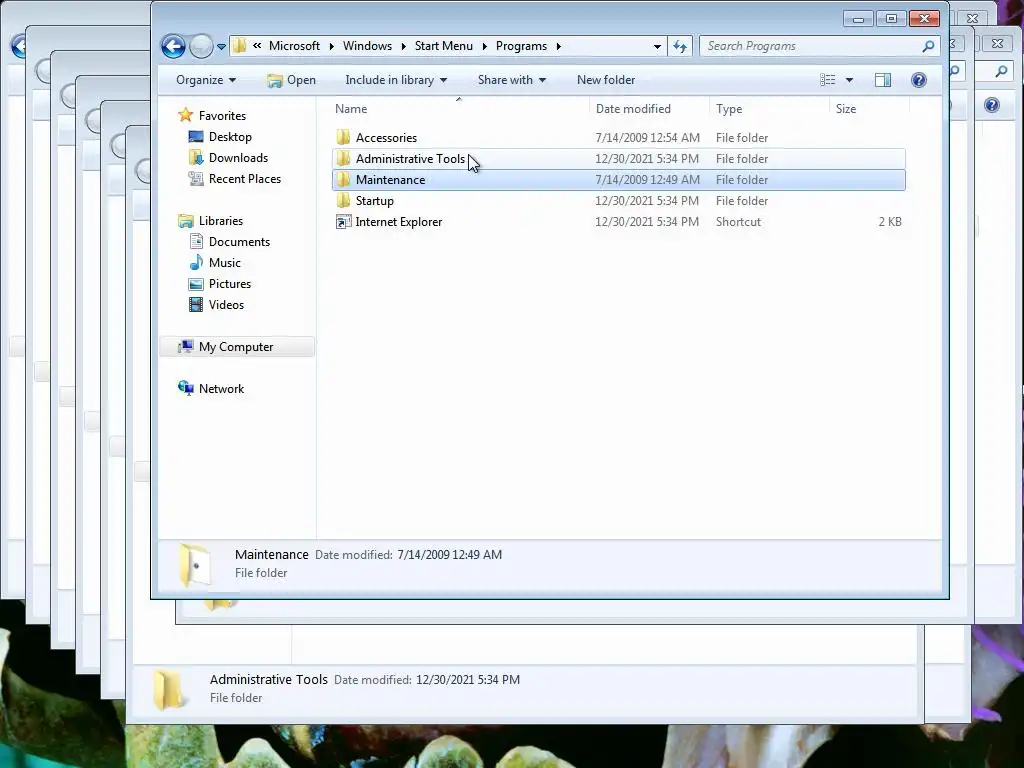Open Downloads in Favorites
This screenshot has width=1024, height=768.
point(238,157)
